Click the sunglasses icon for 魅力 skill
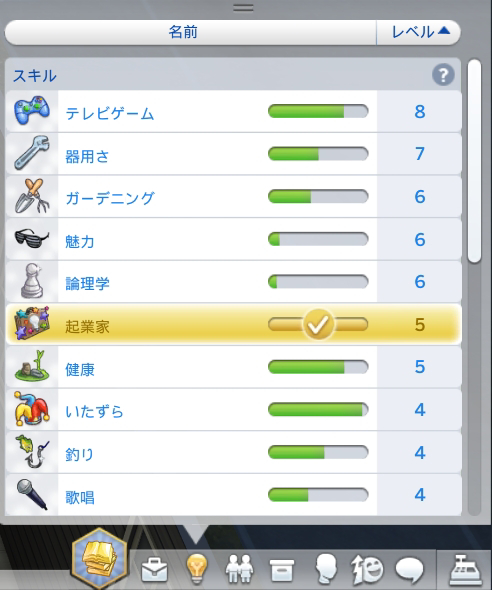The width and height of the screenshot is (492, 590). pyautogui.click(x=32, y=239)
